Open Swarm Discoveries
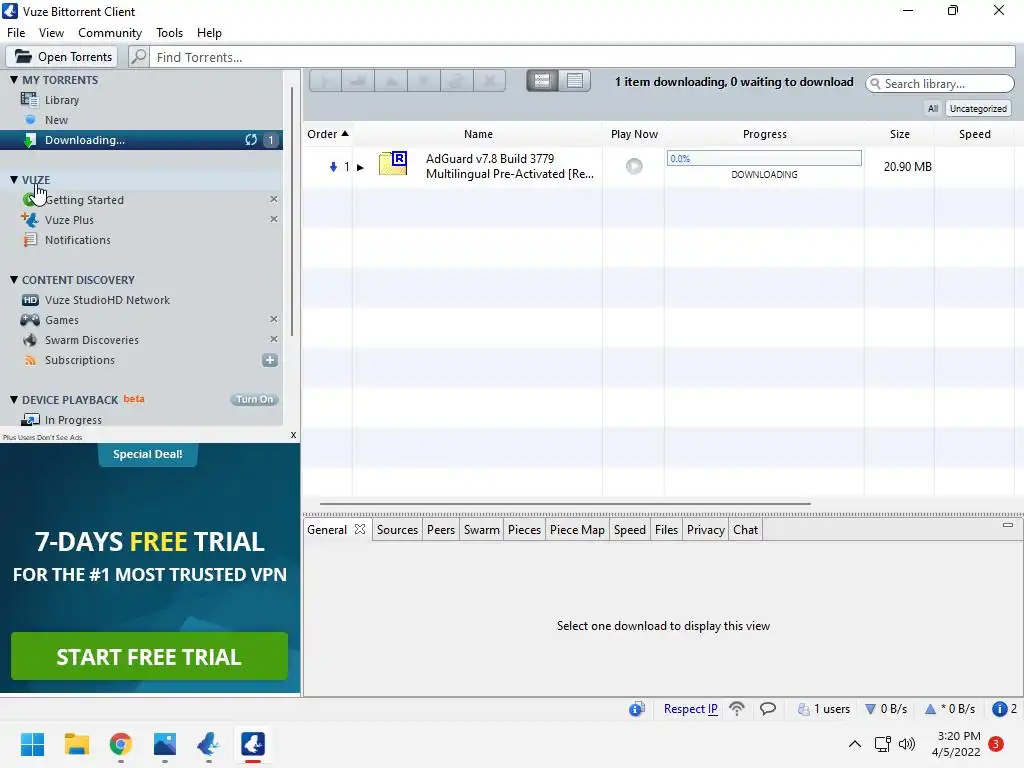The height and width of the screenshot is (768, 1024). pos(91,340)
